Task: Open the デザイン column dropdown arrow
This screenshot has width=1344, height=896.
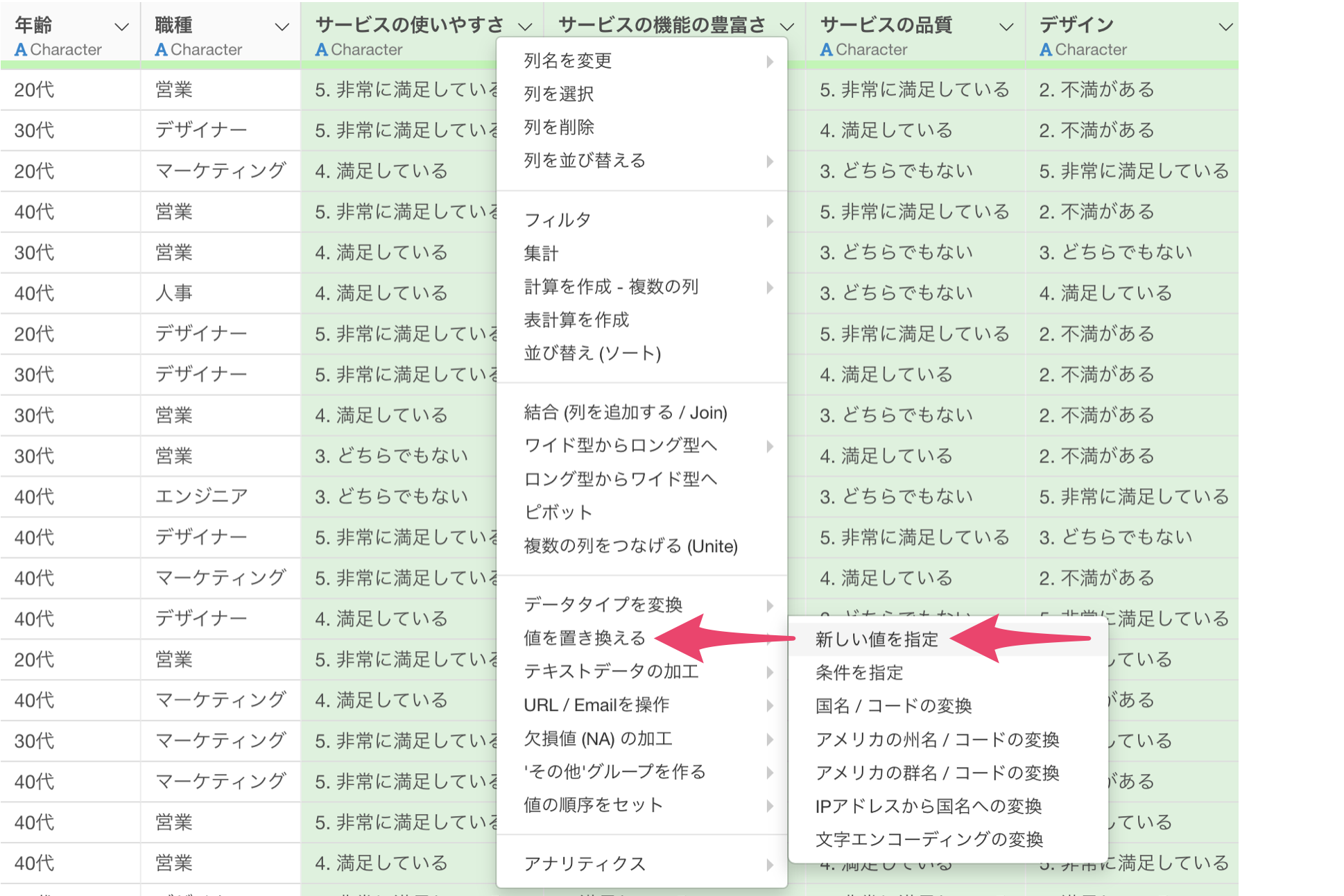Action: click(1225, 27)
